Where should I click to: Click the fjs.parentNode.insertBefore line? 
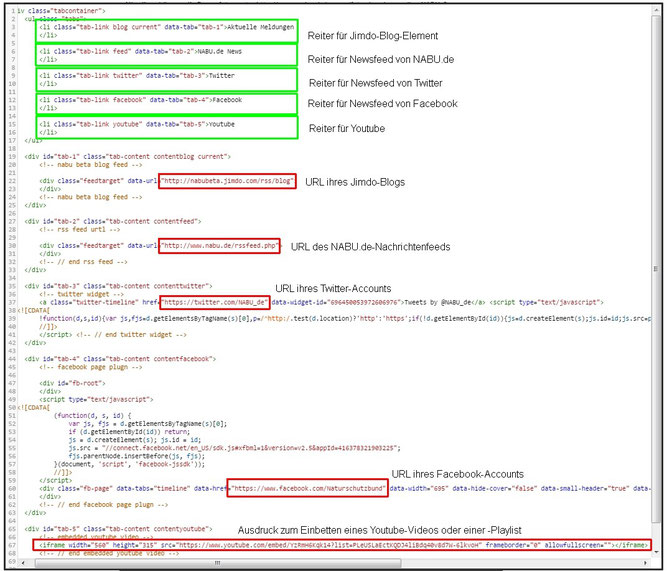(x=137, y=455)
